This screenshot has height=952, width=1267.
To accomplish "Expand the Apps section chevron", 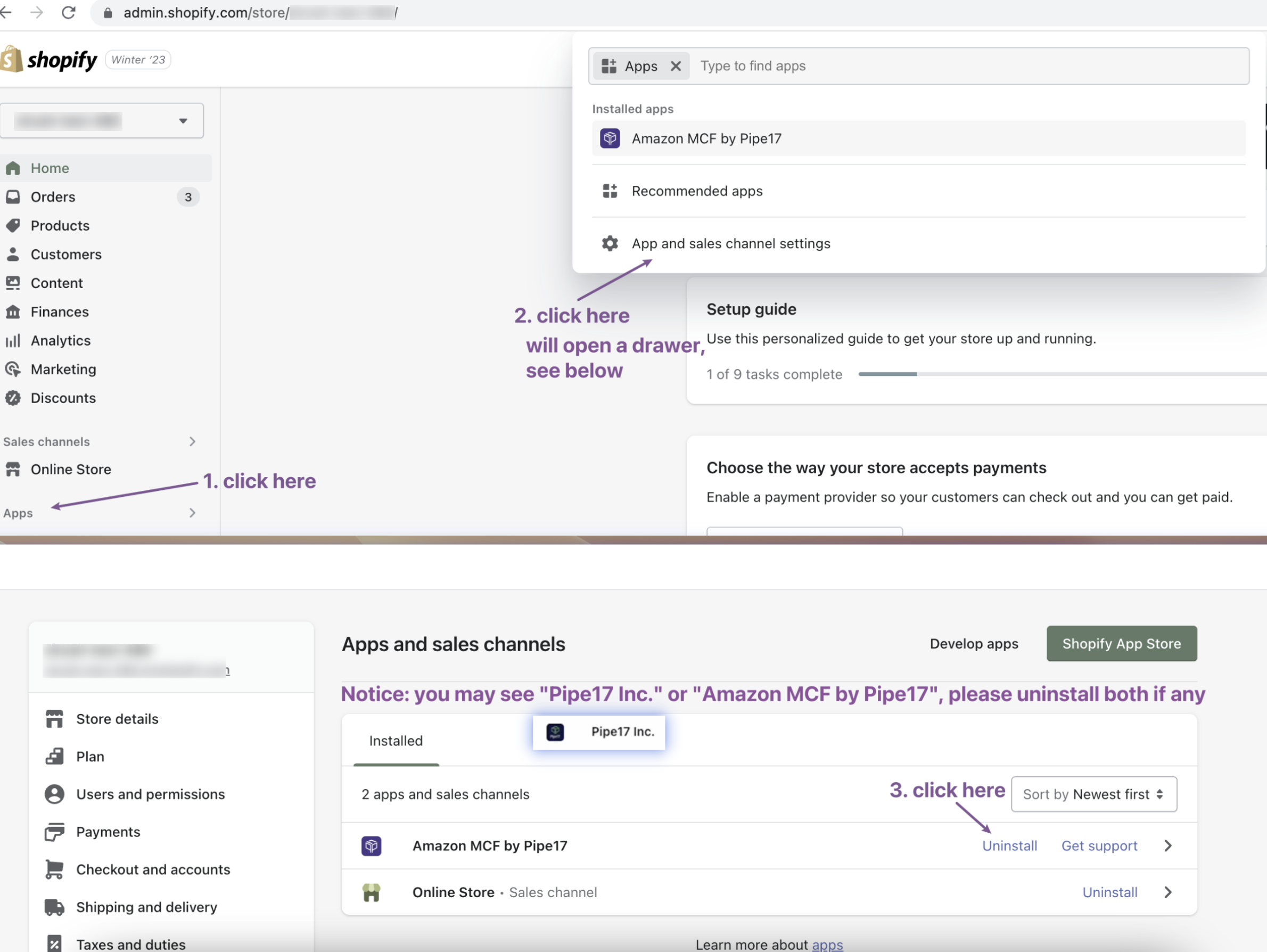I will [193, 513].
